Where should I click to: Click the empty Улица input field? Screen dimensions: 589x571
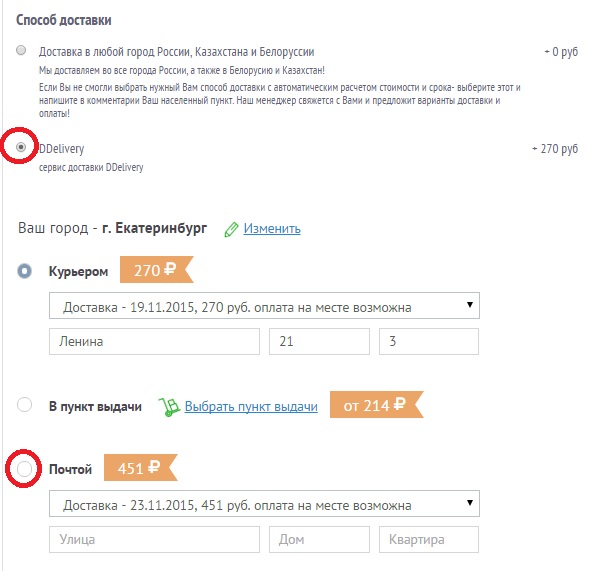[x=154, y=539]
